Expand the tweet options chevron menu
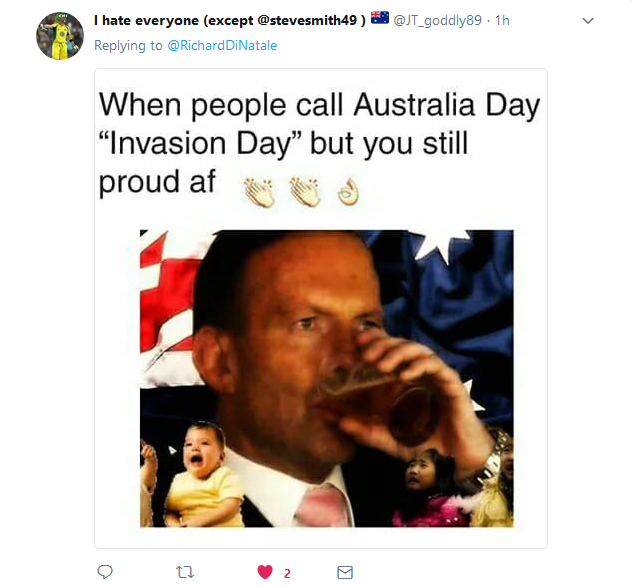Image resolution: width=632 pixels, height=586 pixels. 588,21
